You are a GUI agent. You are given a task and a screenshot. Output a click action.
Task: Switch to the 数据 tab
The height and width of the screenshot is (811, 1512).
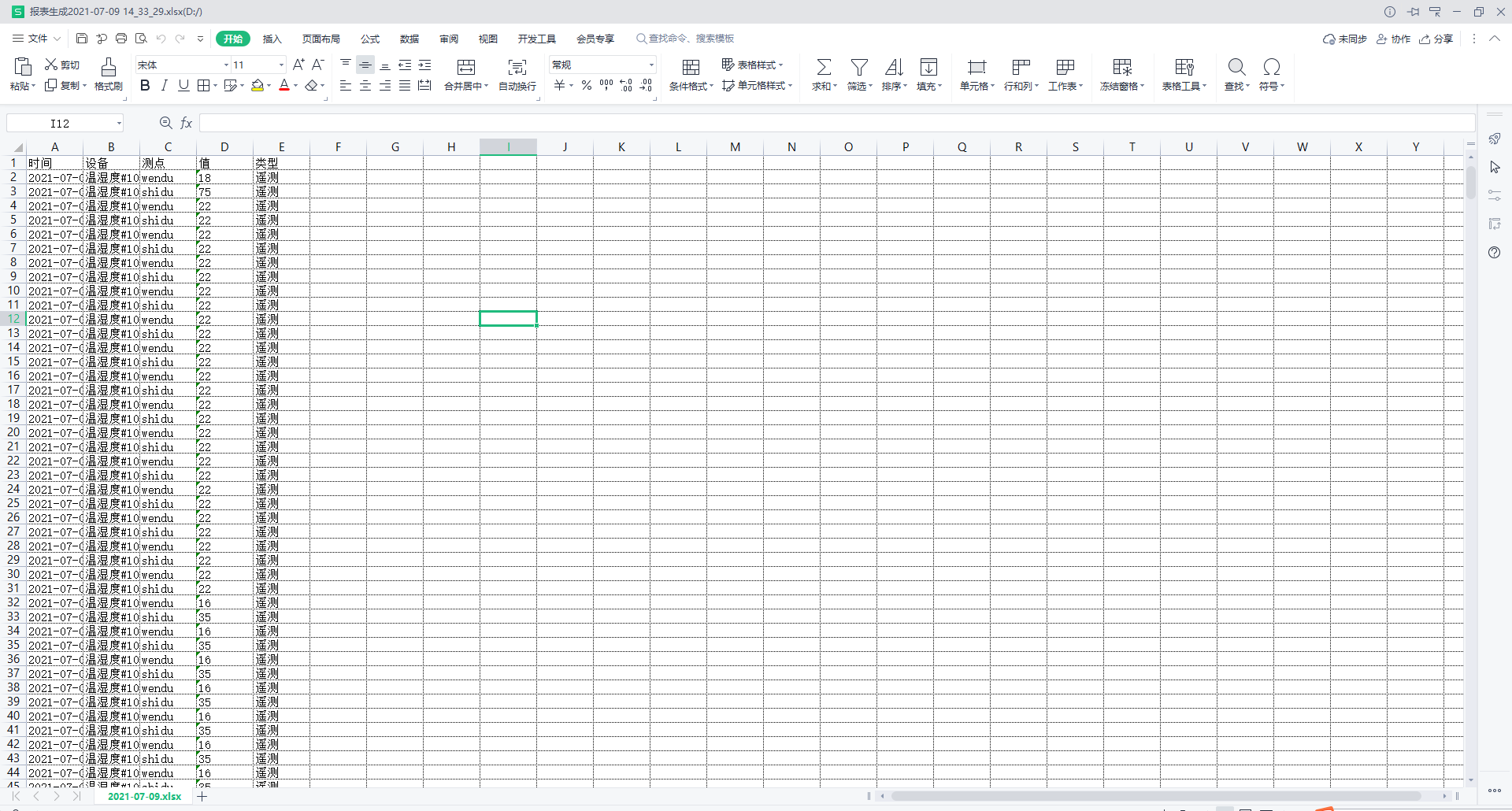409,39
